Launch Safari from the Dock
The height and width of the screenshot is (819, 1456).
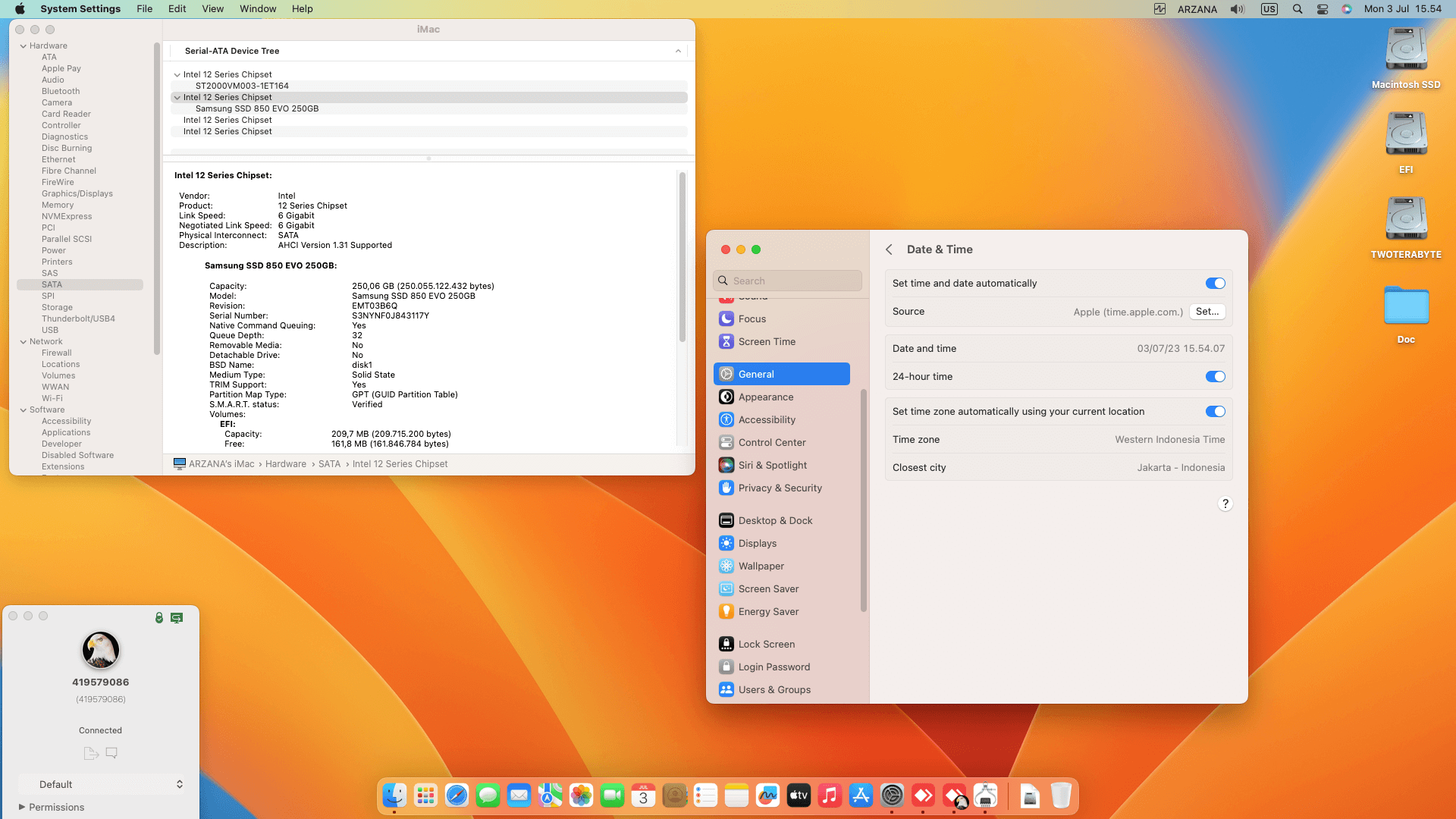tap(457, 795)
